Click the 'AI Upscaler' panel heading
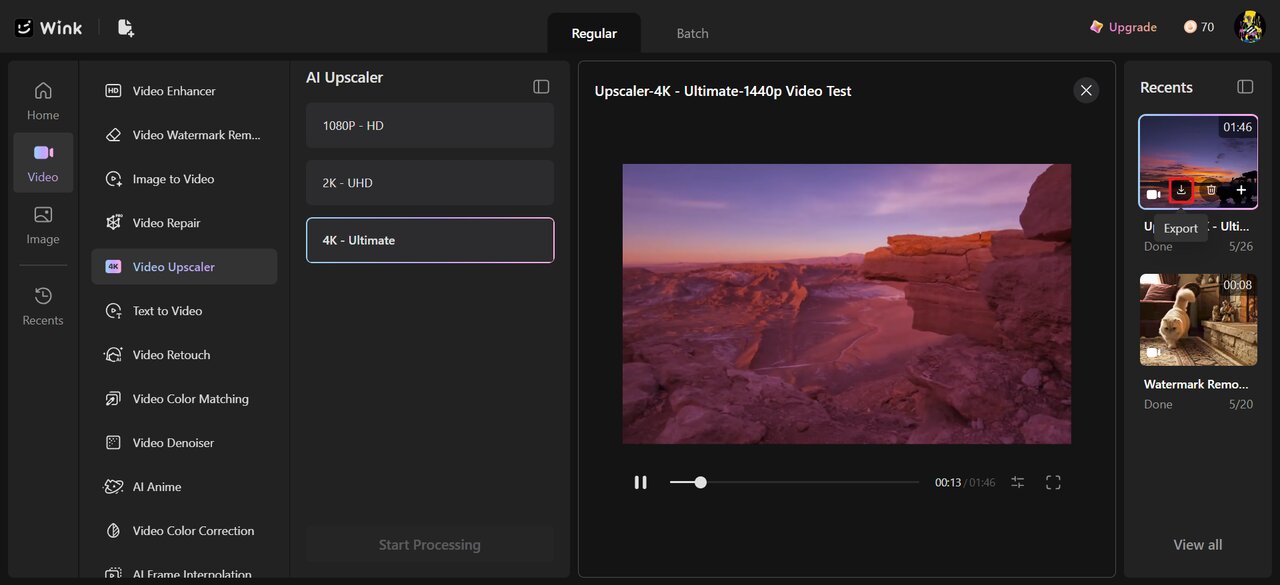The image size is (1280, 585). (345, 77)
